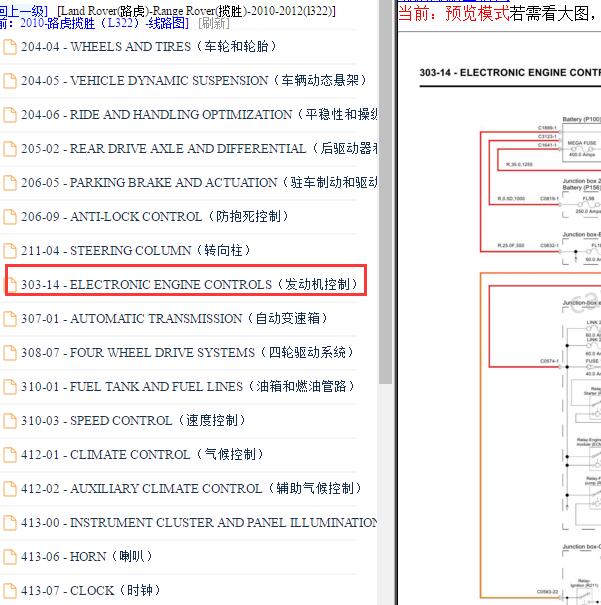The image size is (601, 605).
Task: Click document icon beside 413-00 Instrument Cluster
Action: coord(10,523)
